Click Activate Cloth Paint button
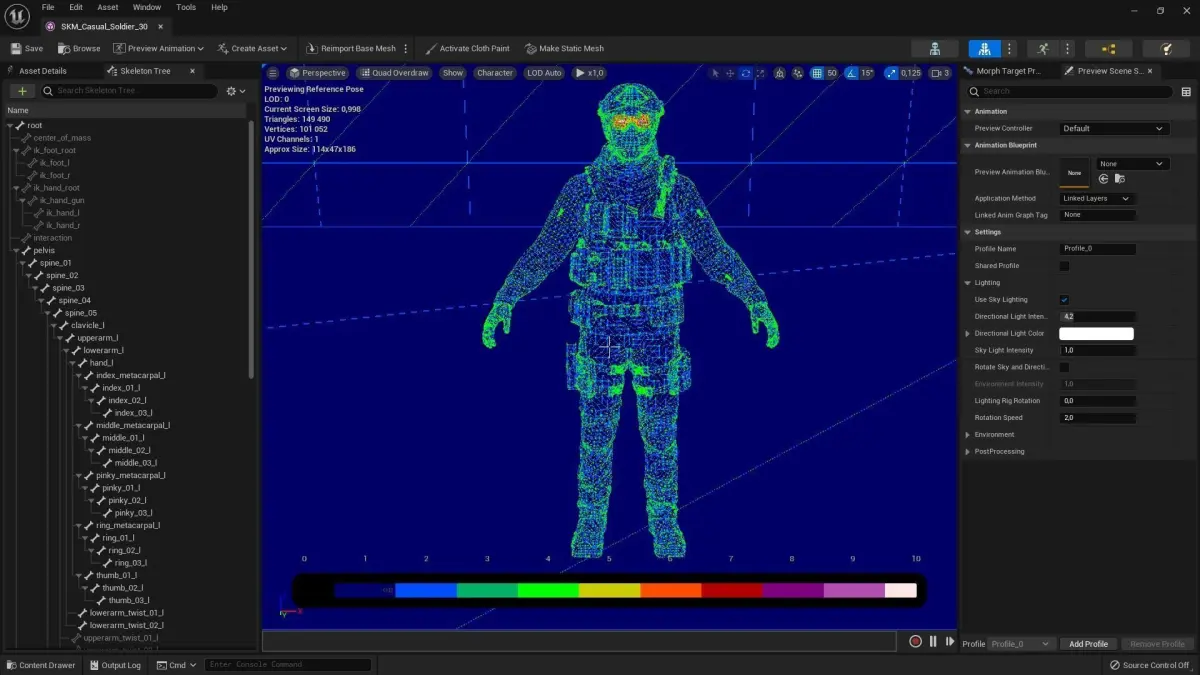Screen dimensions: 1200x675 467,48
